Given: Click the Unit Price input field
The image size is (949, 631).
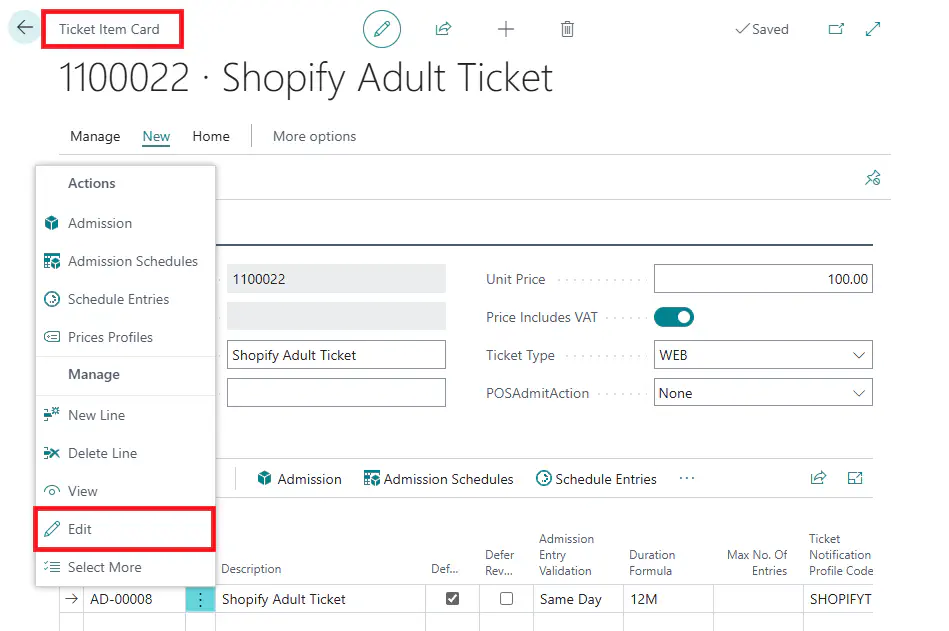Looking at the screenshot, I should (762, 279).
